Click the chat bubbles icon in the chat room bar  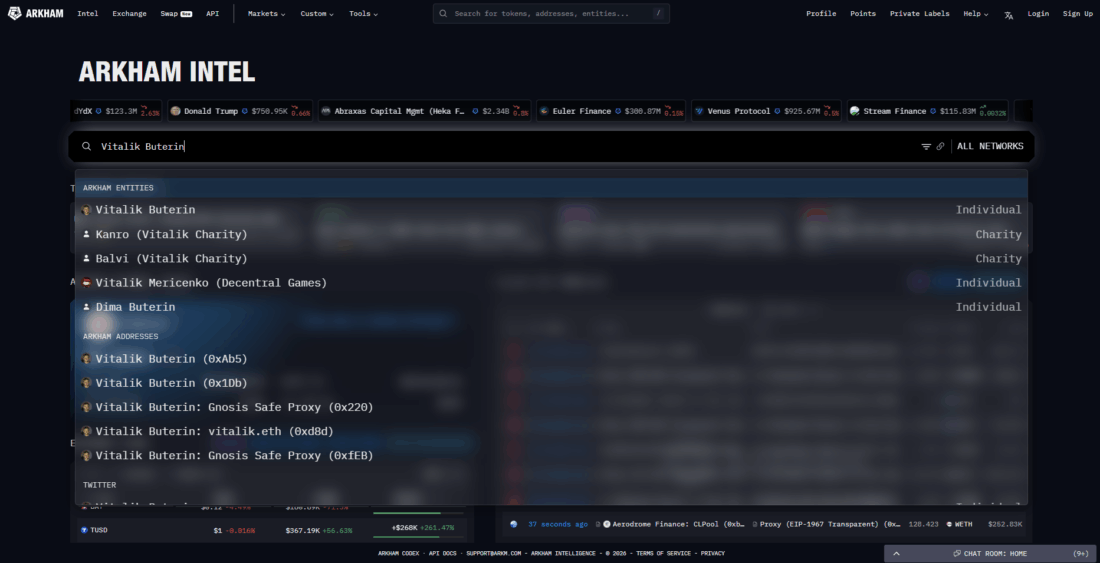(957, 553)
